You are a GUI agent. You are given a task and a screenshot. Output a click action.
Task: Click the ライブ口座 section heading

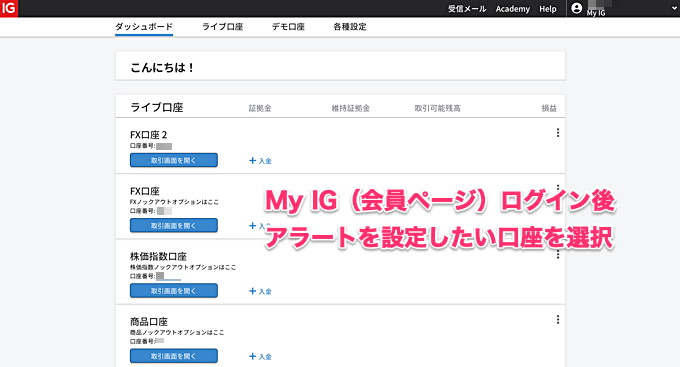(x=157, y=107)
